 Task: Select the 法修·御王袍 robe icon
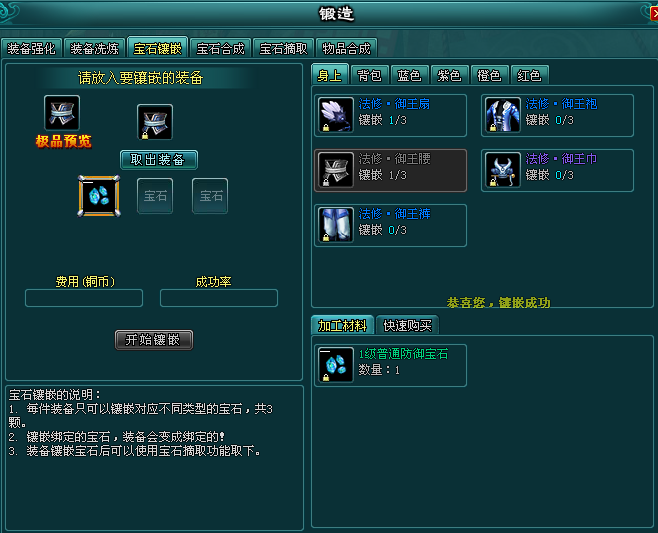pyautogui.click(x=502, y=115)
